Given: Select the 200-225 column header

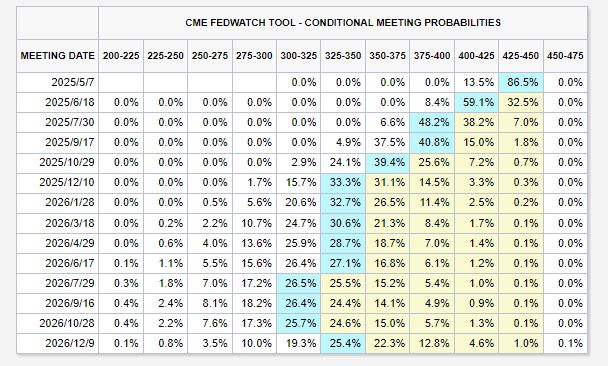Looking at the screenshot, I should tap(121, 56).
